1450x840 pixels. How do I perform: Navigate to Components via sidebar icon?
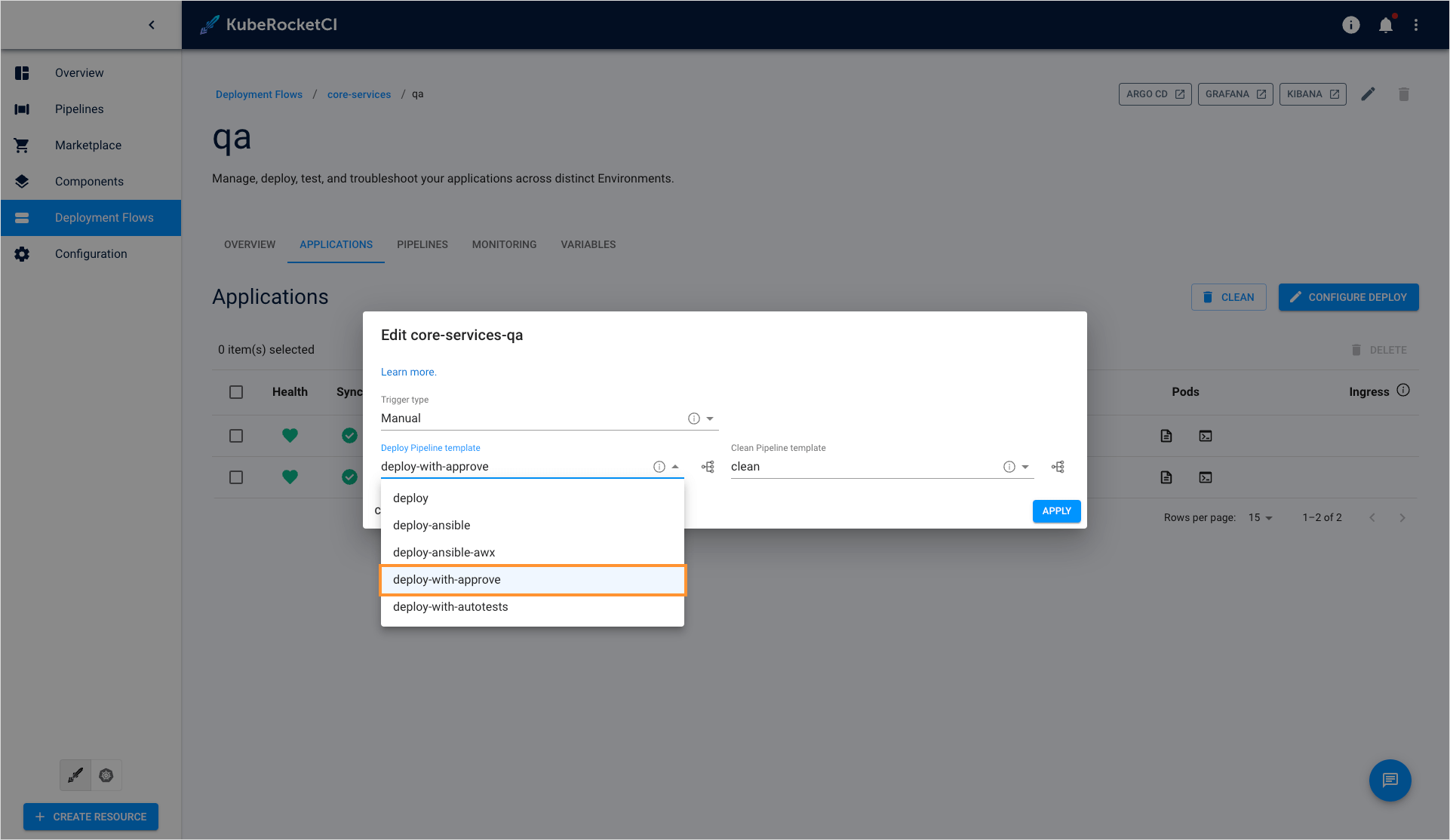click(89, 181)
